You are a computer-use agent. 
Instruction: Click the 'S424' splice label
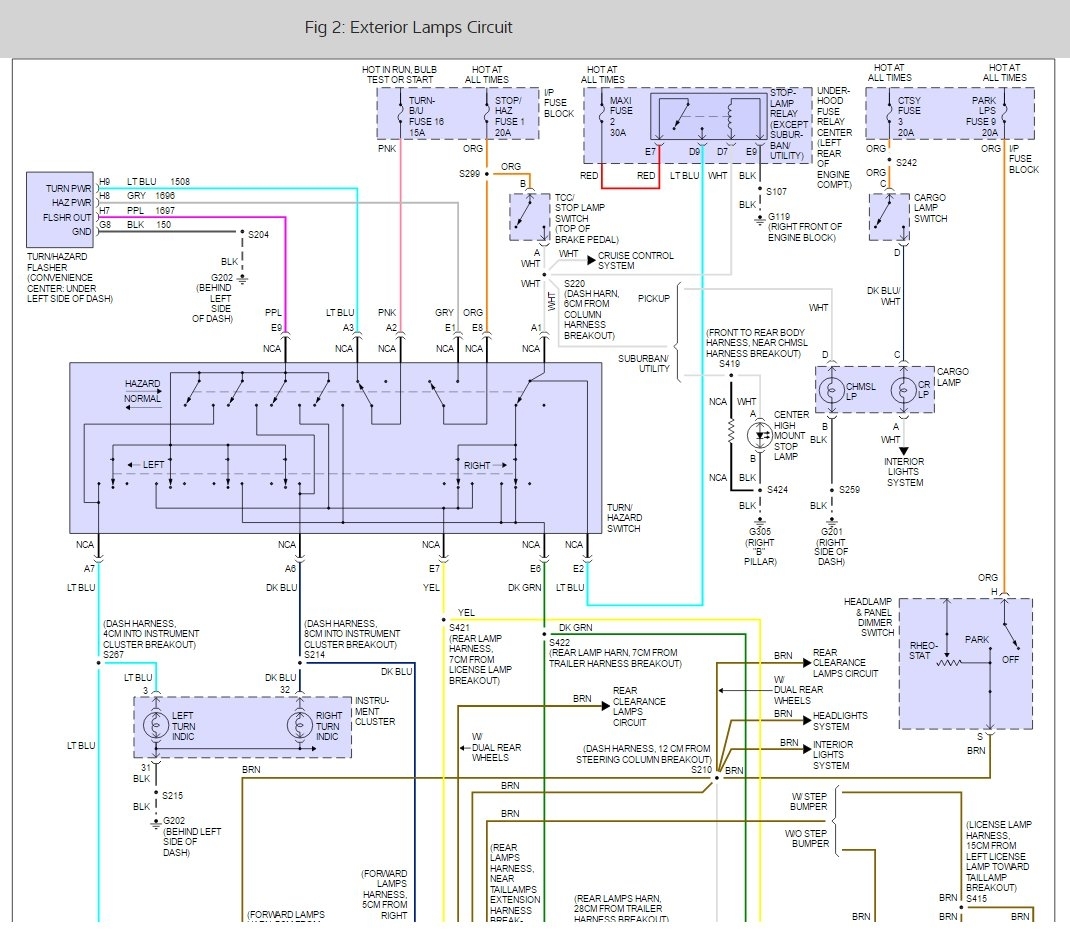[777, 490]
